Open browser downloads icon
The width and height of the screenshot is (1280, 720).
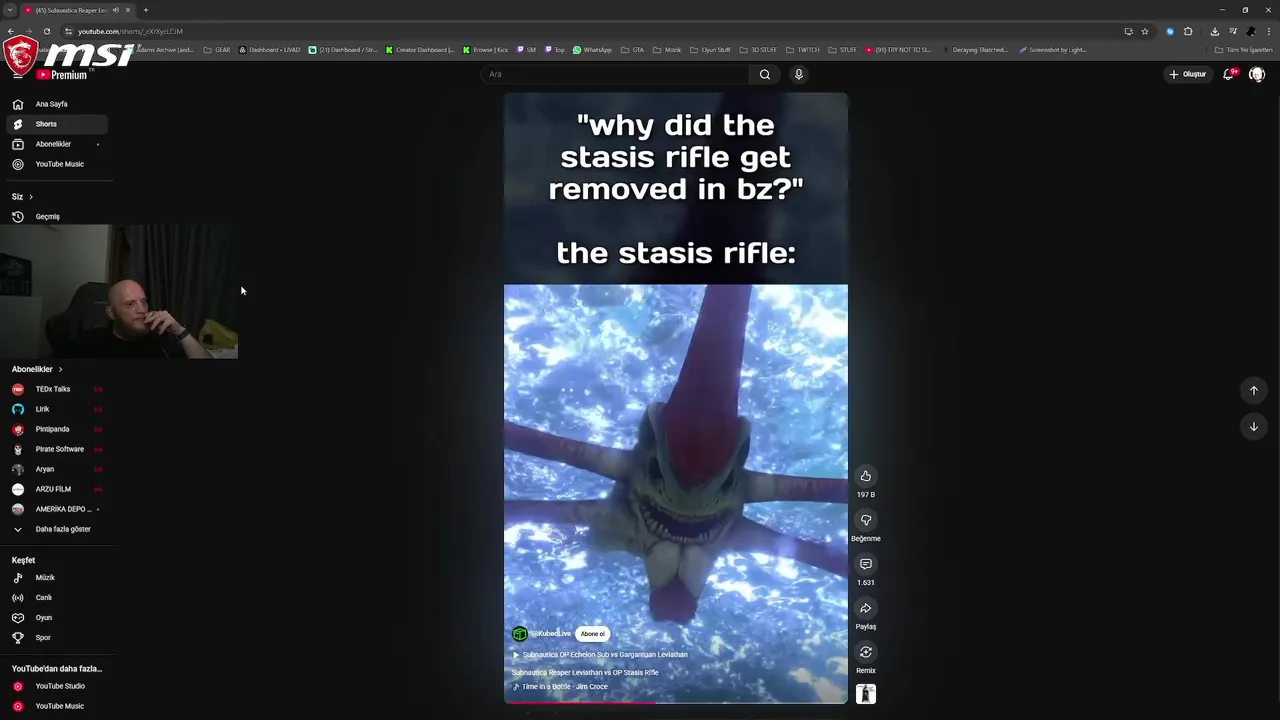[1214, 31]
